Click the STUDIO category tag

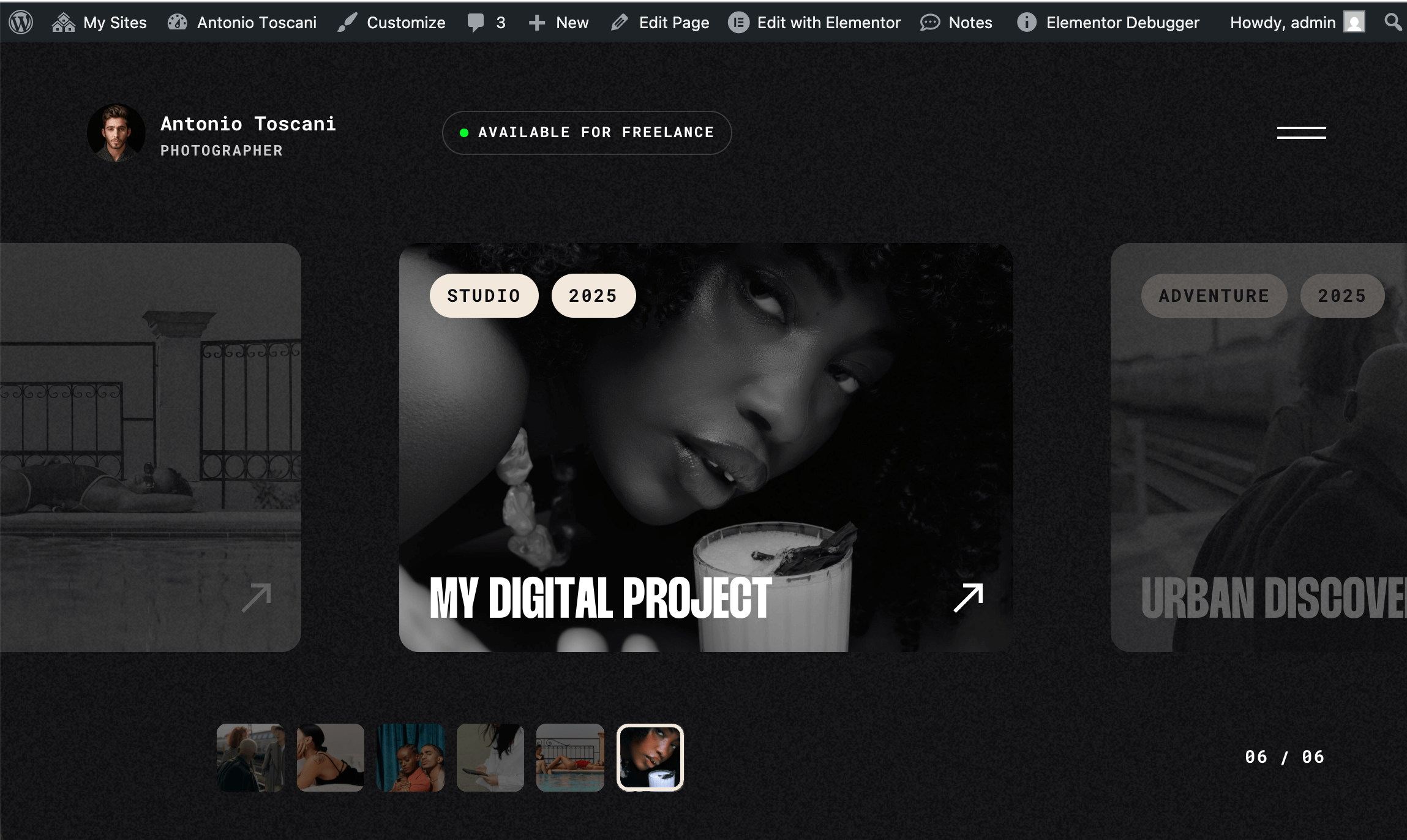(484, 296)
